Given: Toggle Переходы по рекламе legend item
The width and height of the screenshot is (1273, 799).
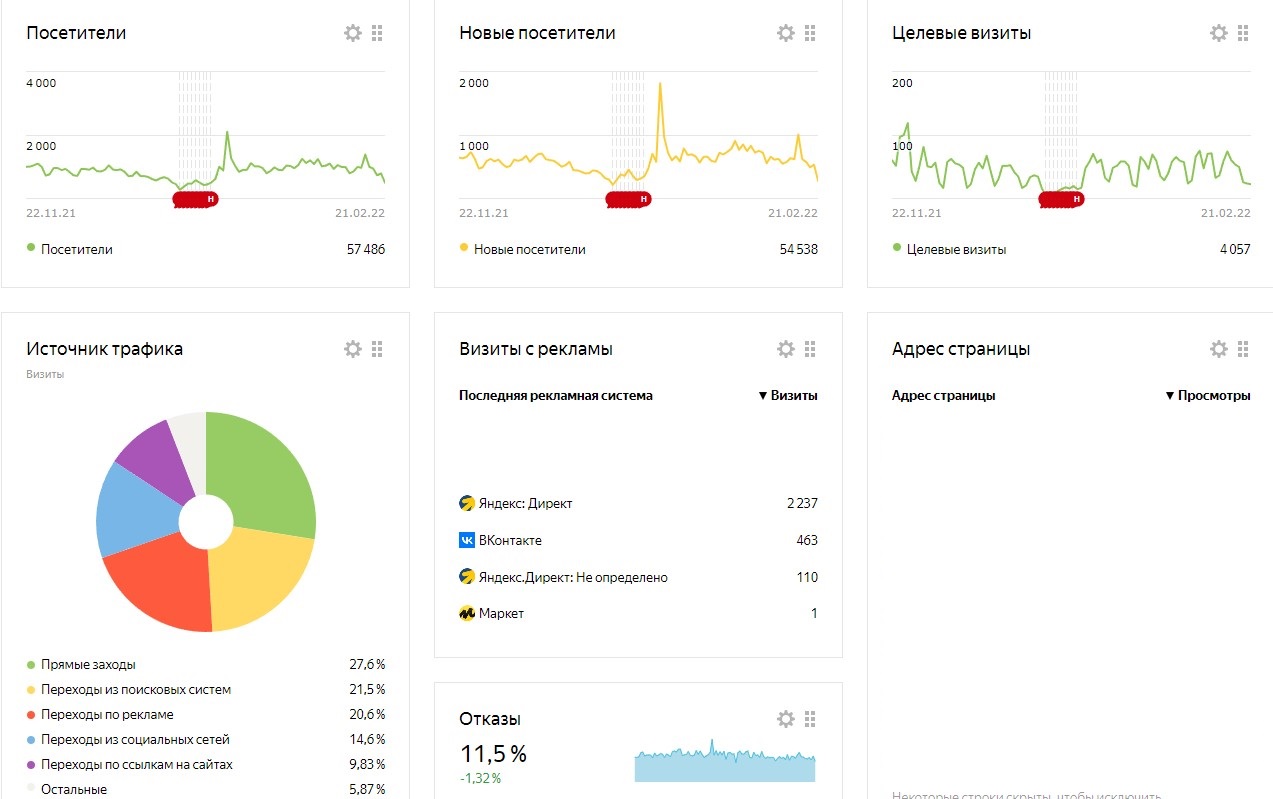Looking at the screenshot, I should 100,714.
